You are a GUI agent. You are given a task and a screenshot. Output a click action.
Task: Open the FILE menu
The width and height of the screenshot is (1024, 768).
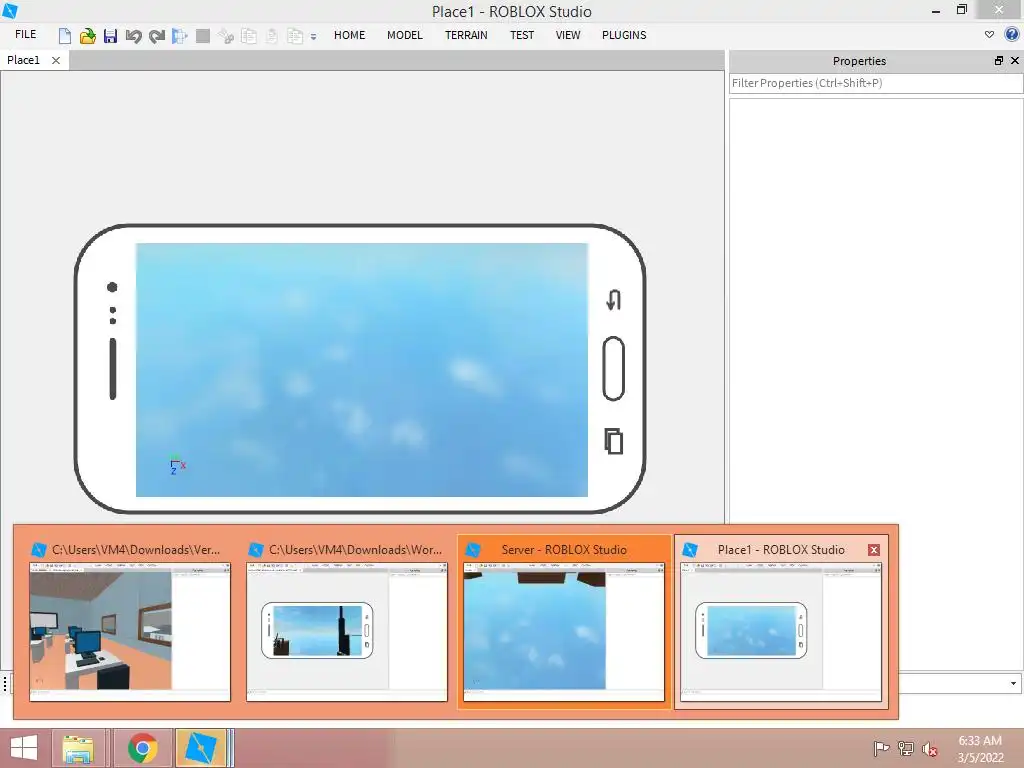25,35
